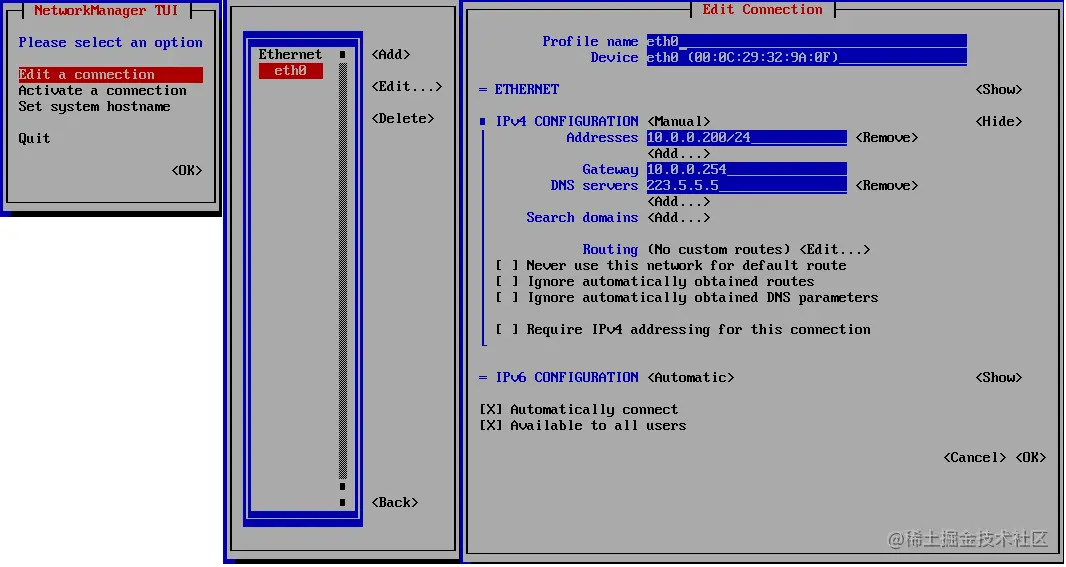Hide the IPv4 CONFIGURATION section

(999, 122)
